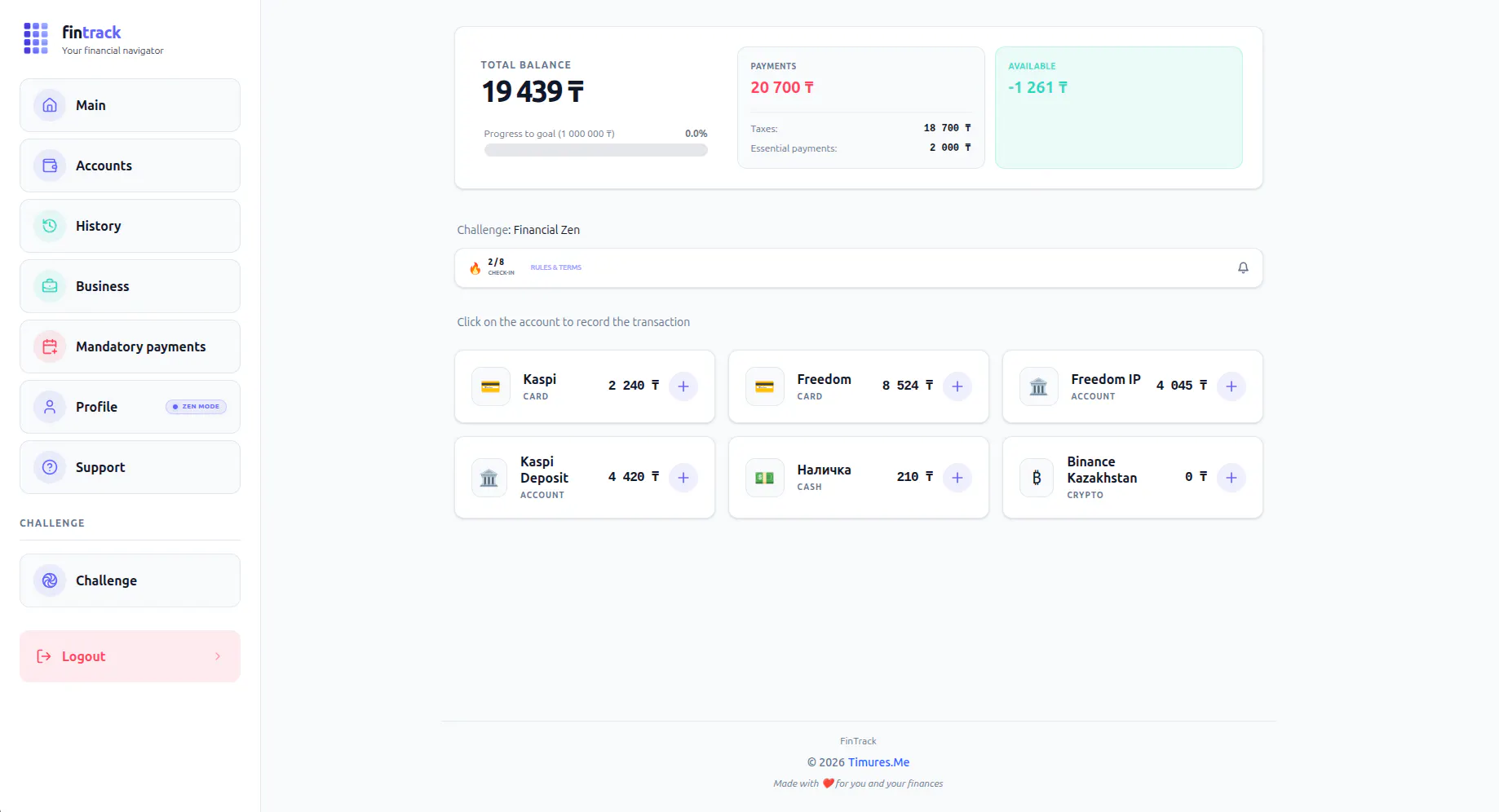Screen dimensions: 1499x812
Task: Click the Available amount -1 261 ₸
Action: [1037, 87]
